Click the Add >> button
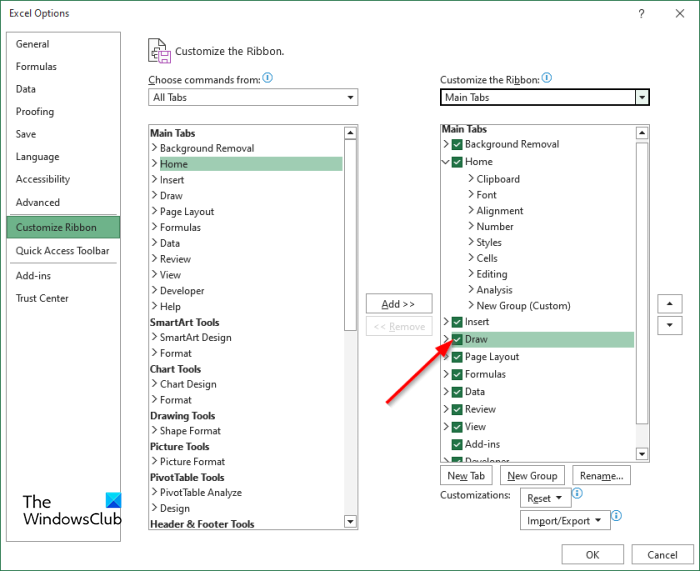 [x=399, y=304]
